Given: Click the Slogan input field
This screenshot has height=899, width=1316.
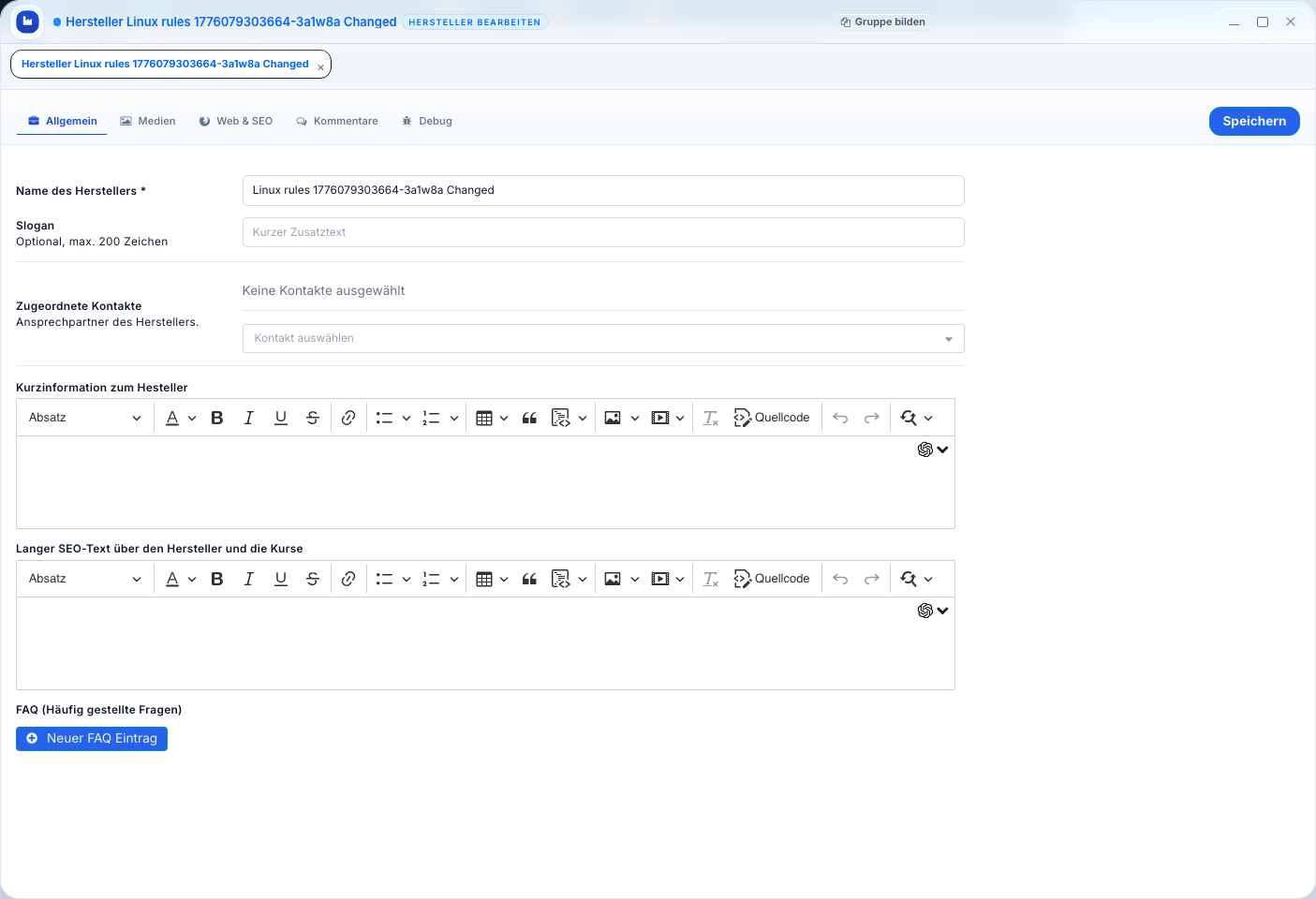Looking at the screenshot, I should pyautogui.click(x=602, y=232).
